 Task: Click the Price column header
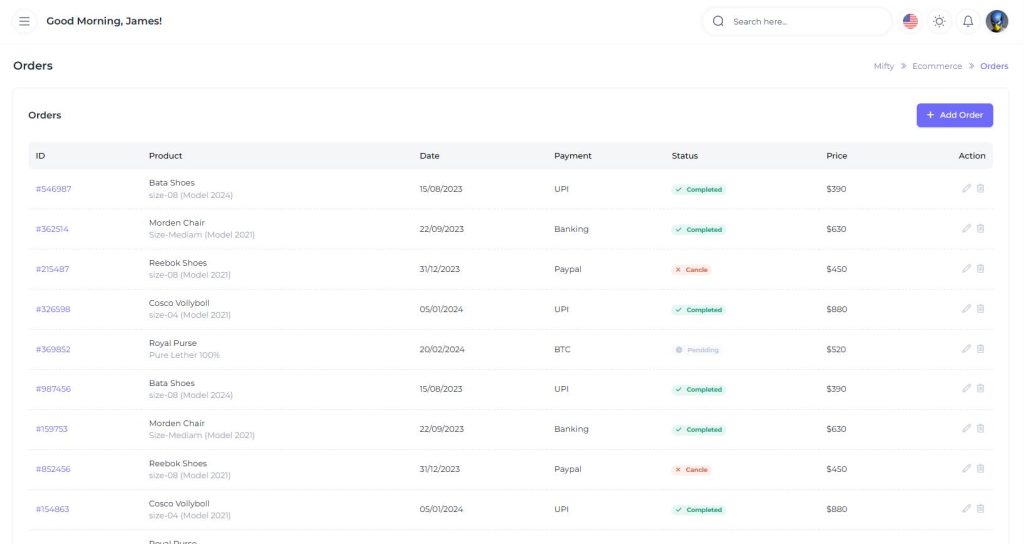tap(836, 156)
